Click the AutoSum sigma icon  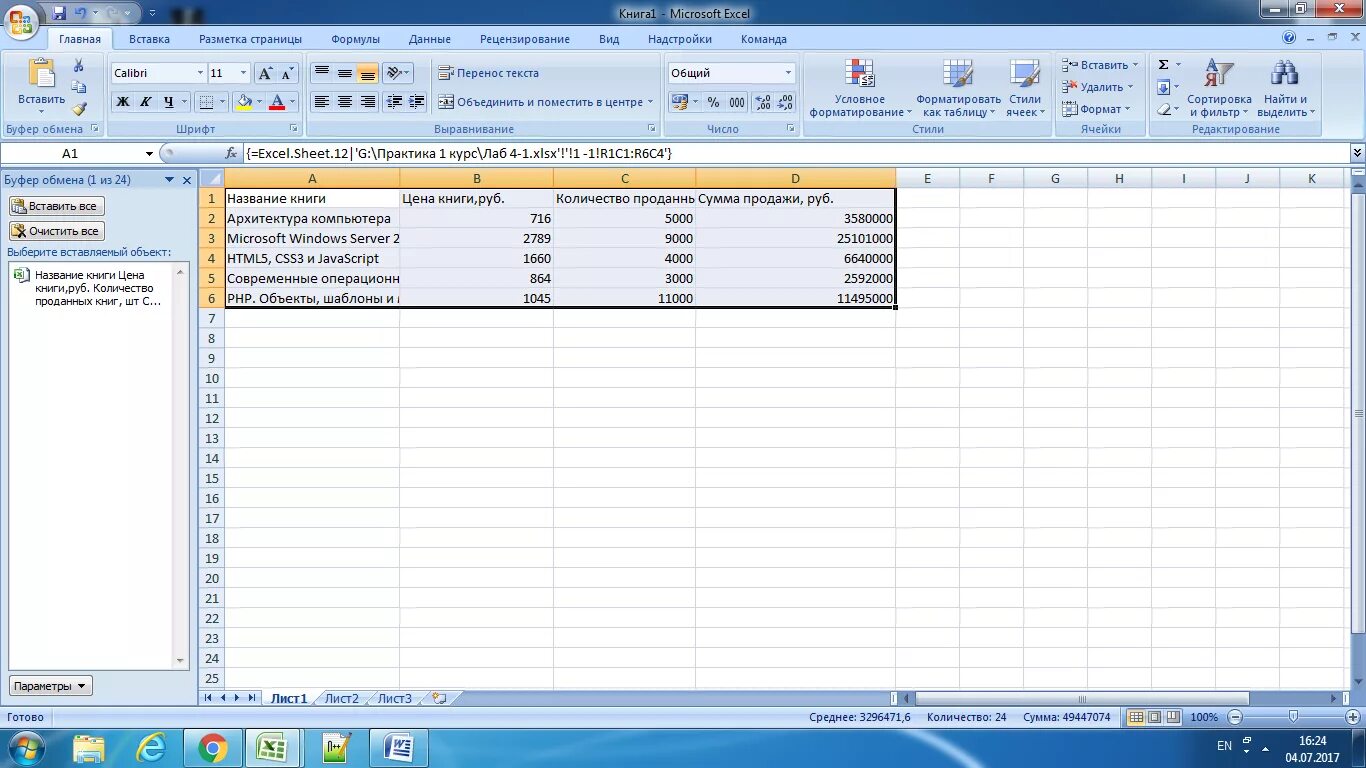point(1164,65)
